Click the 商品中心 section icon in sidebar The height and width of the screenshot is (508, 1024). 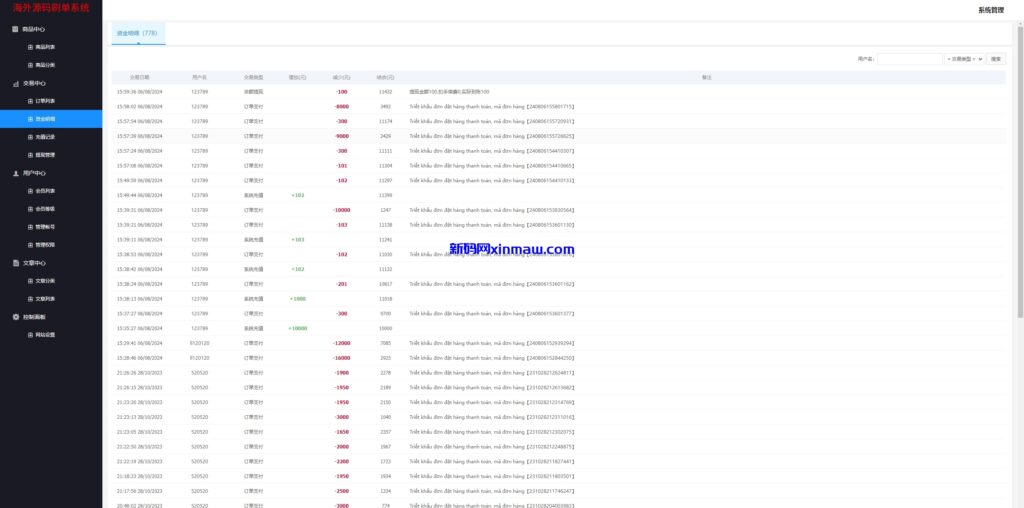15,29
